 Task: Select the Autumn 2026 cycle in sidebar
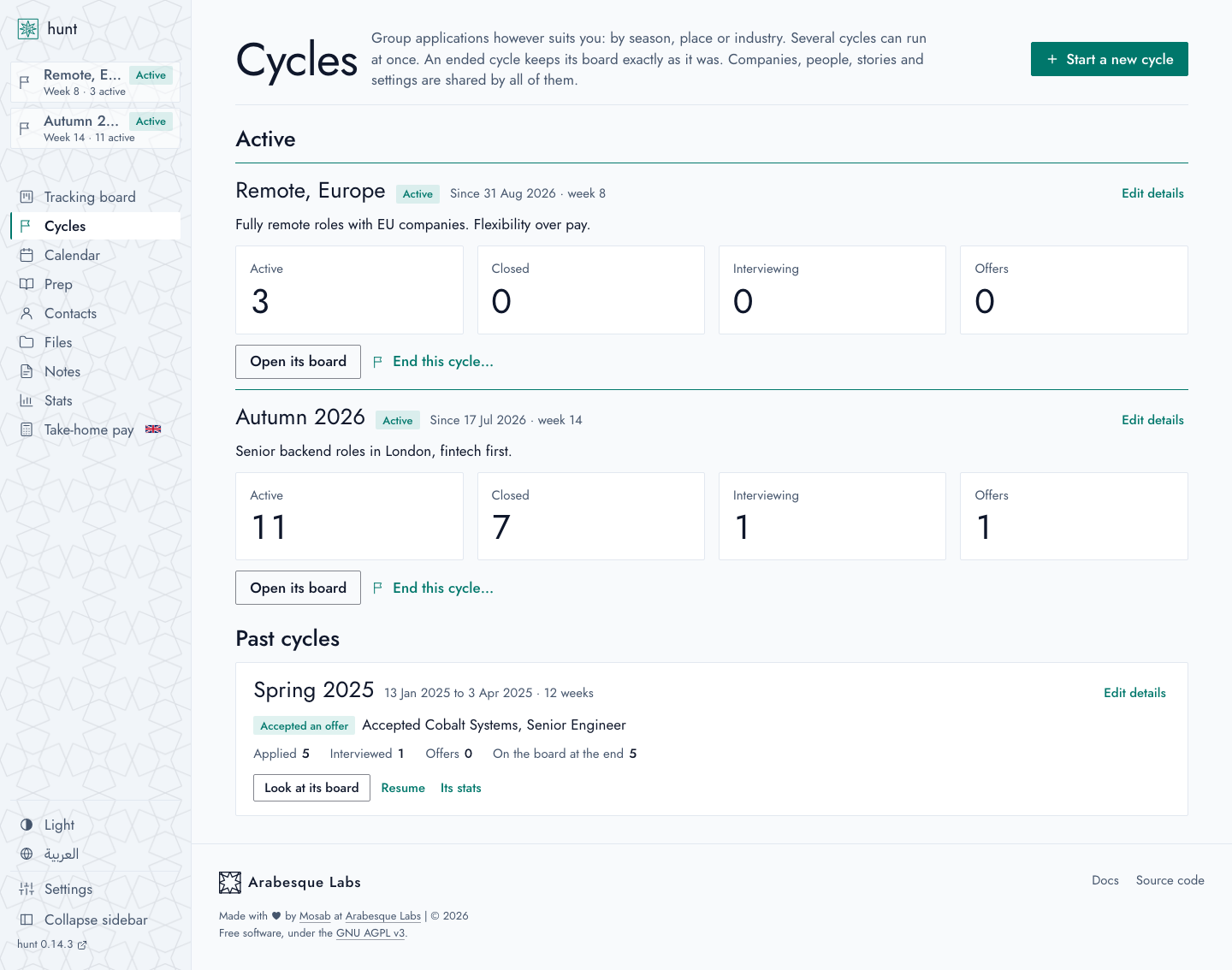(x=96, y=128)
